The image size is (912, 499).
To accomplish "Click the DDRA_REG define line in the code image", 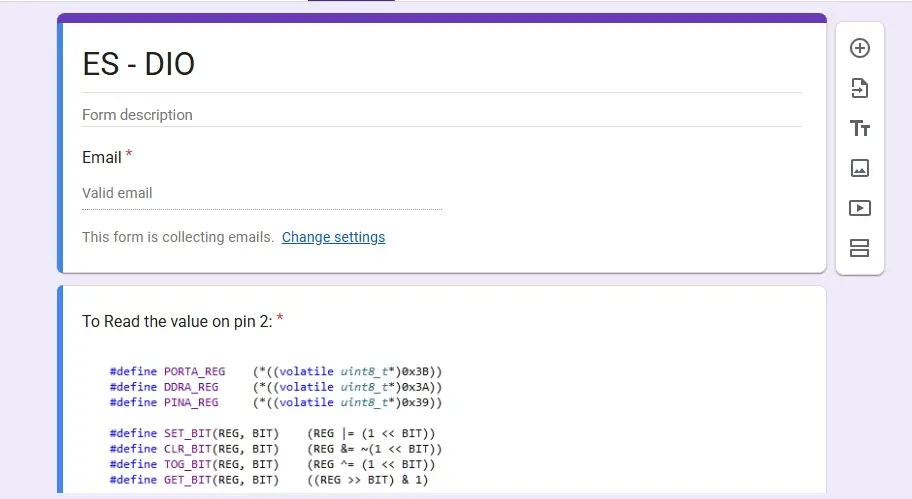I will click(x=275, y=387).
